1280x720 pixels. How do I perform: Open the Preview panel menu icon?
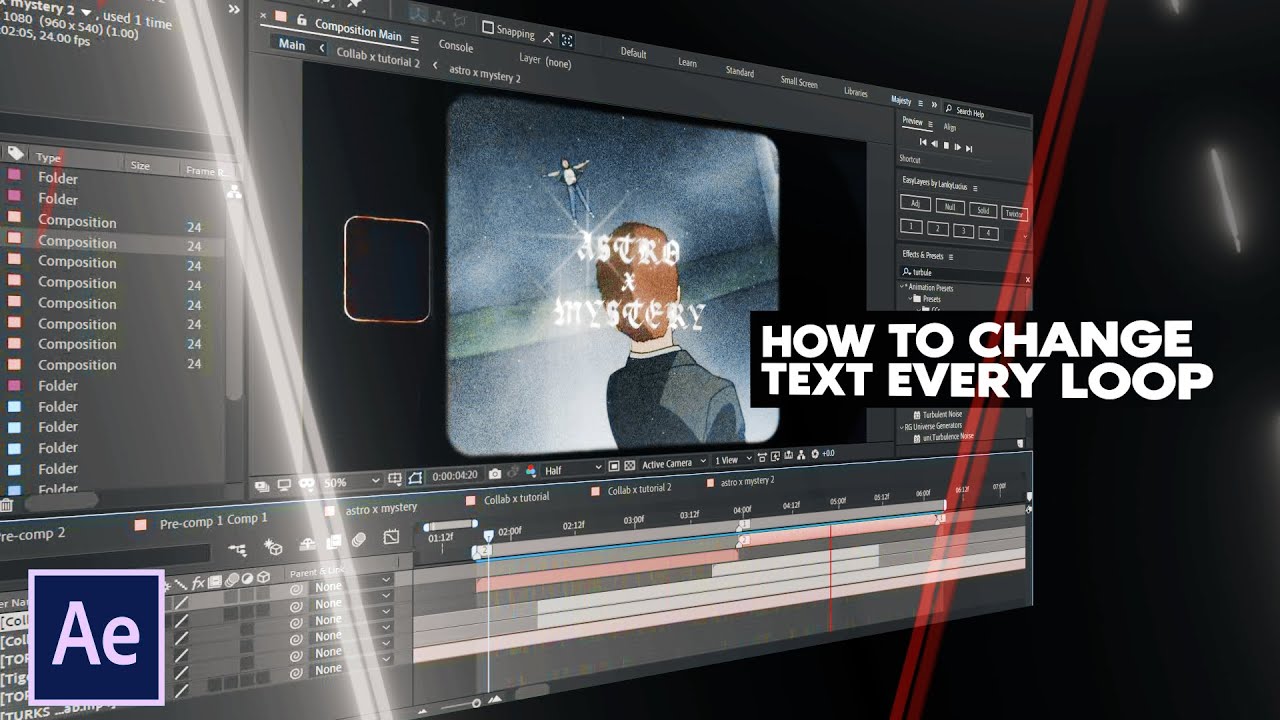pyautogui.click(x=931, y=124)
